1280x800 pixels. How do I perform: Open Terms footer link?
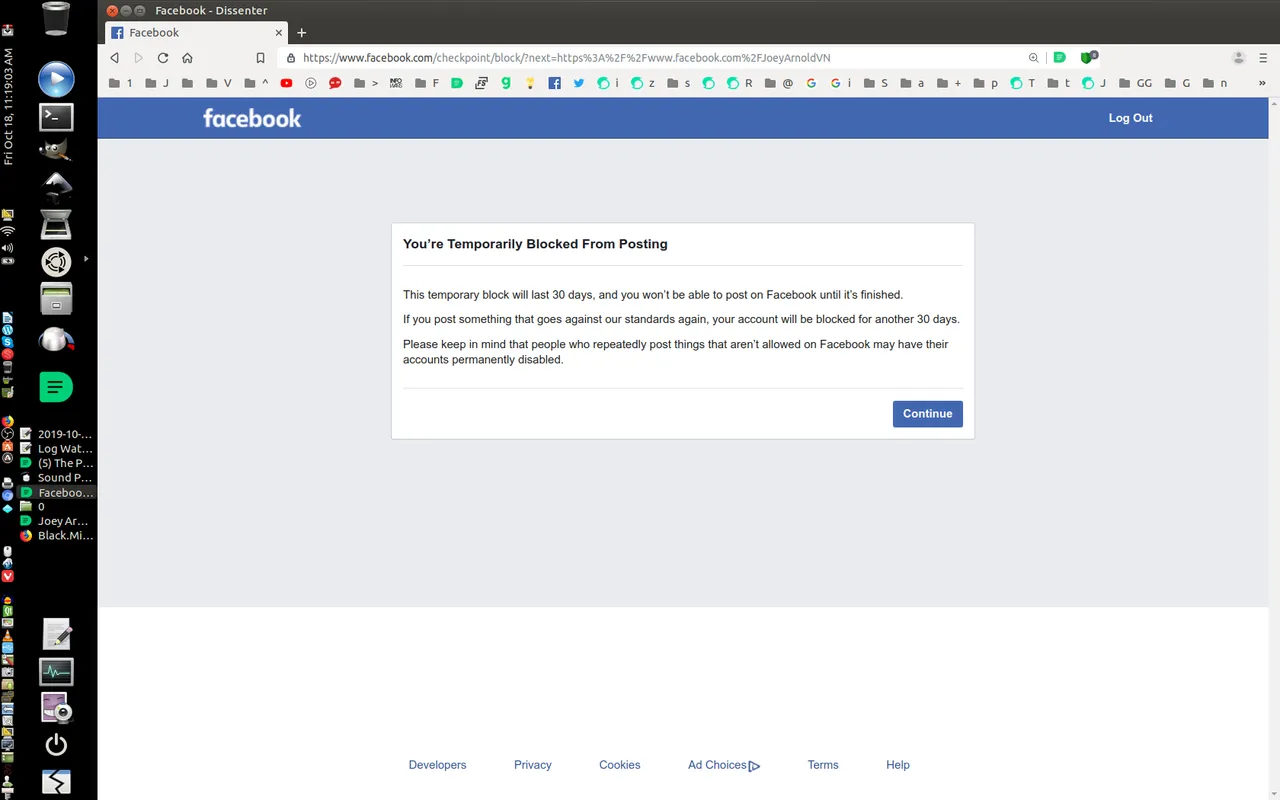point(823,765)
